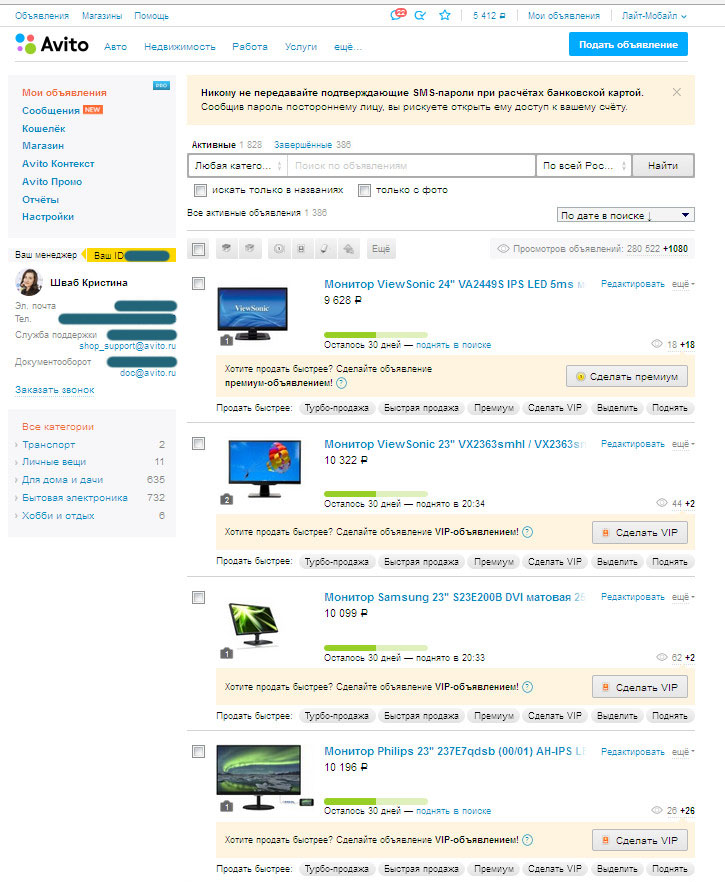Click the "Поиск по объявлениям" search field

pos(411,166)
